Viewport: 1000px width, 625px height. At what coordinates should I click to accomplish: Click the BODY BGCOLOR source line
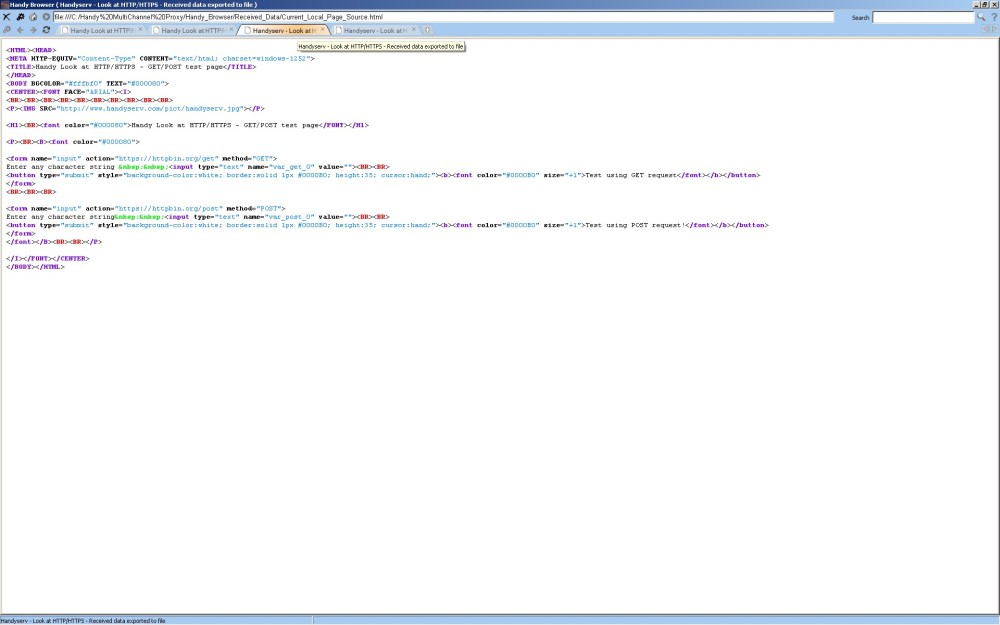tap(87, 84)
